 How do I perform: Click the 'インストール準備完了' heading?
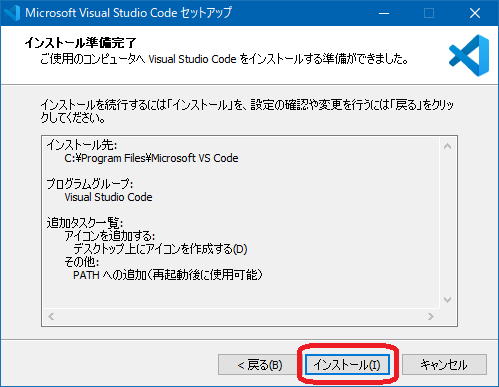tap(80, 43)
